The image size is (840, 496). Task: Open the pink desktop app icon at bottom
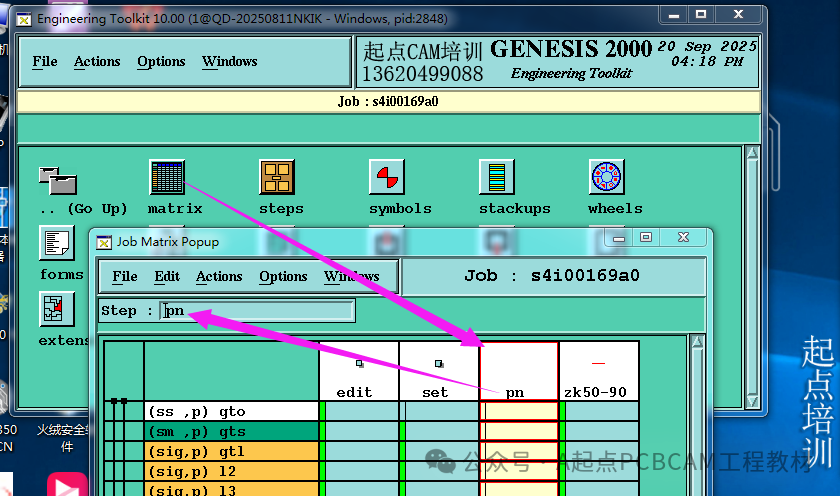tap(67, 485)
